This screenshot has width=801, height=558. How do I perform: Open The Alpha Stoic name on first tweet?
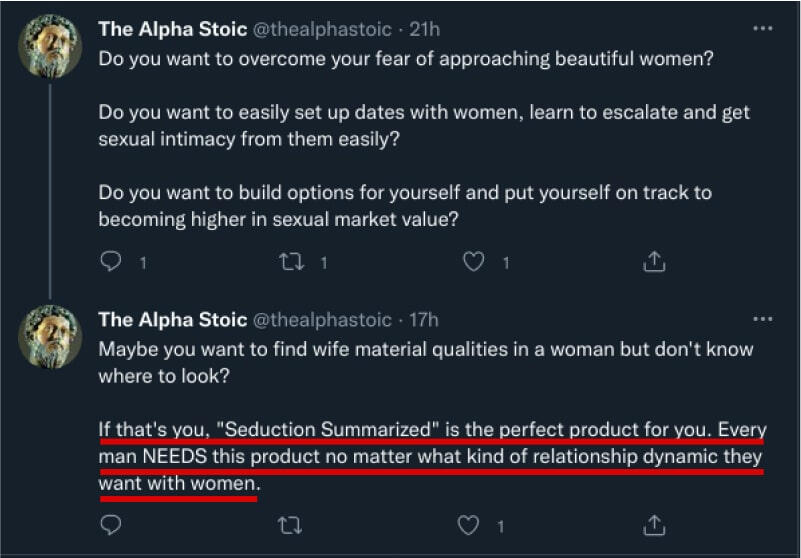click(x=172, y=30)
